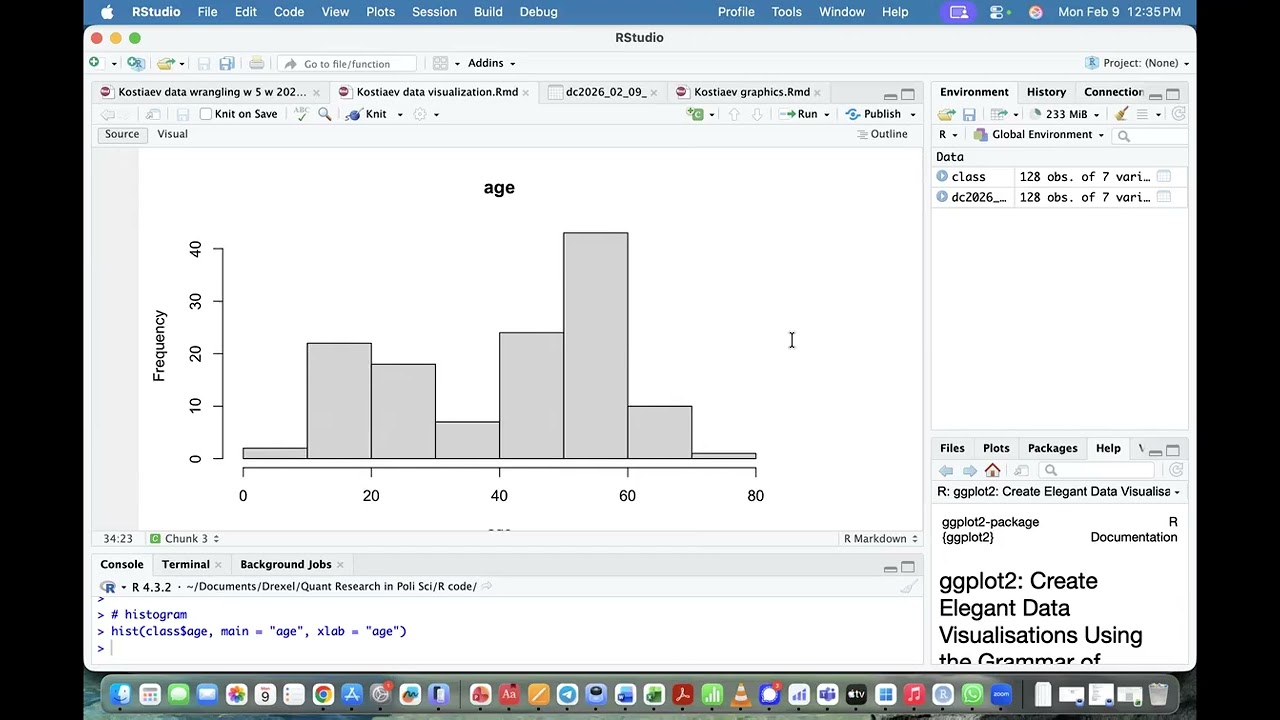Expand the class data frame row
Image resolution: width=1280 pixels, height=720 pixels.
tap(942, 176)
